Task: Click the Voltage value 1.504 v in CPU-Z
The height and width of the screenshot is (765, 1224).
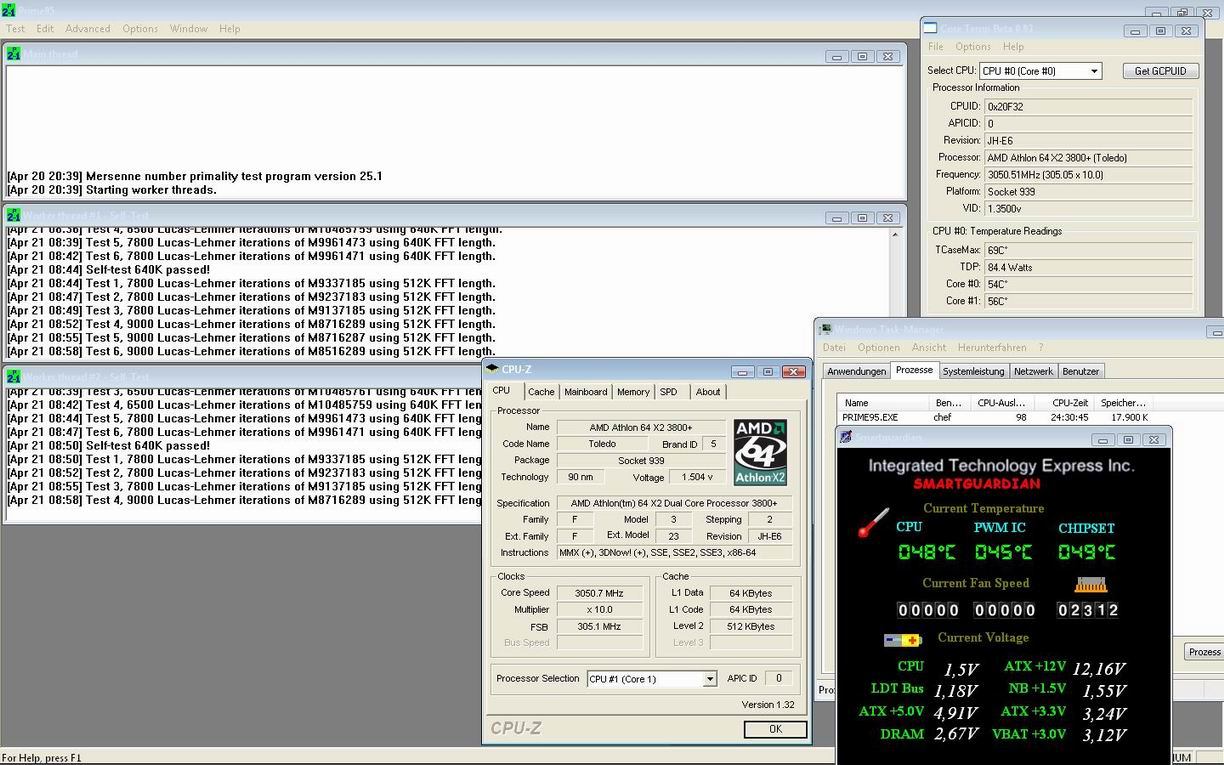Action: (x=697, y=477)
